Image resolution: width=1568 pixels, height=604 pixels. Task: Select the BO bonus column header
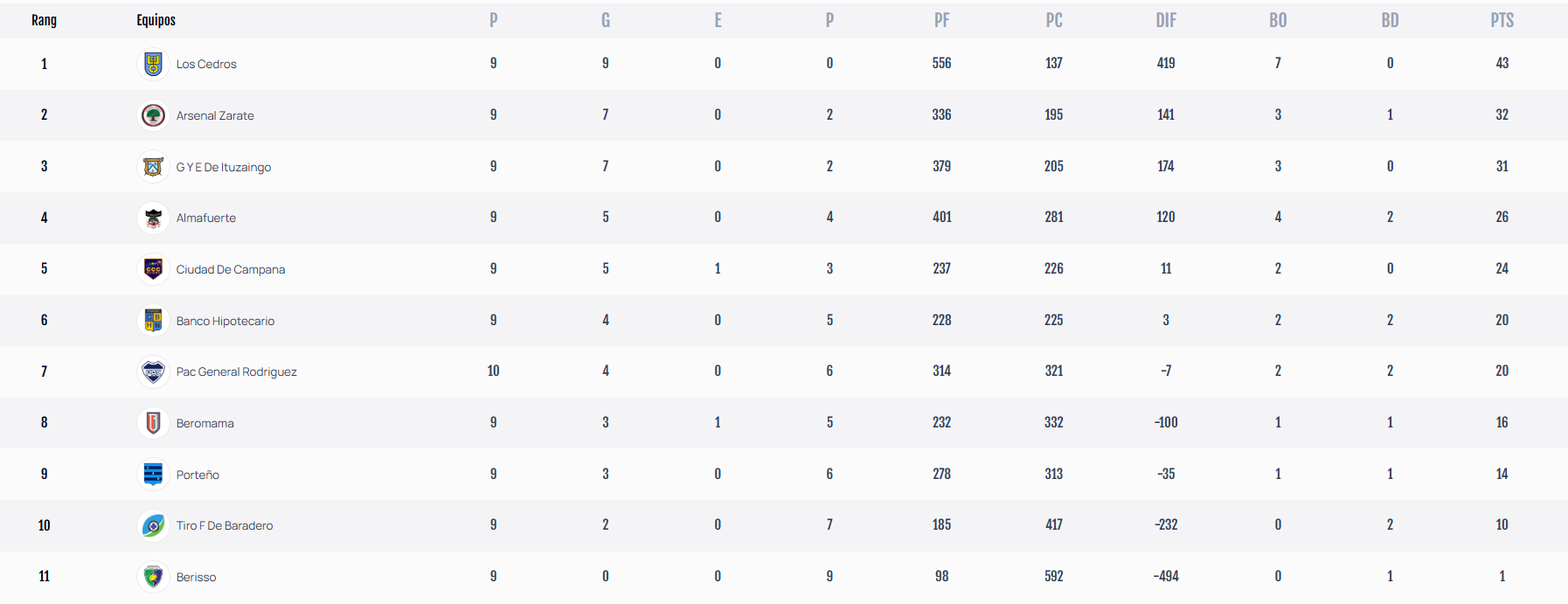point(1278,20)
